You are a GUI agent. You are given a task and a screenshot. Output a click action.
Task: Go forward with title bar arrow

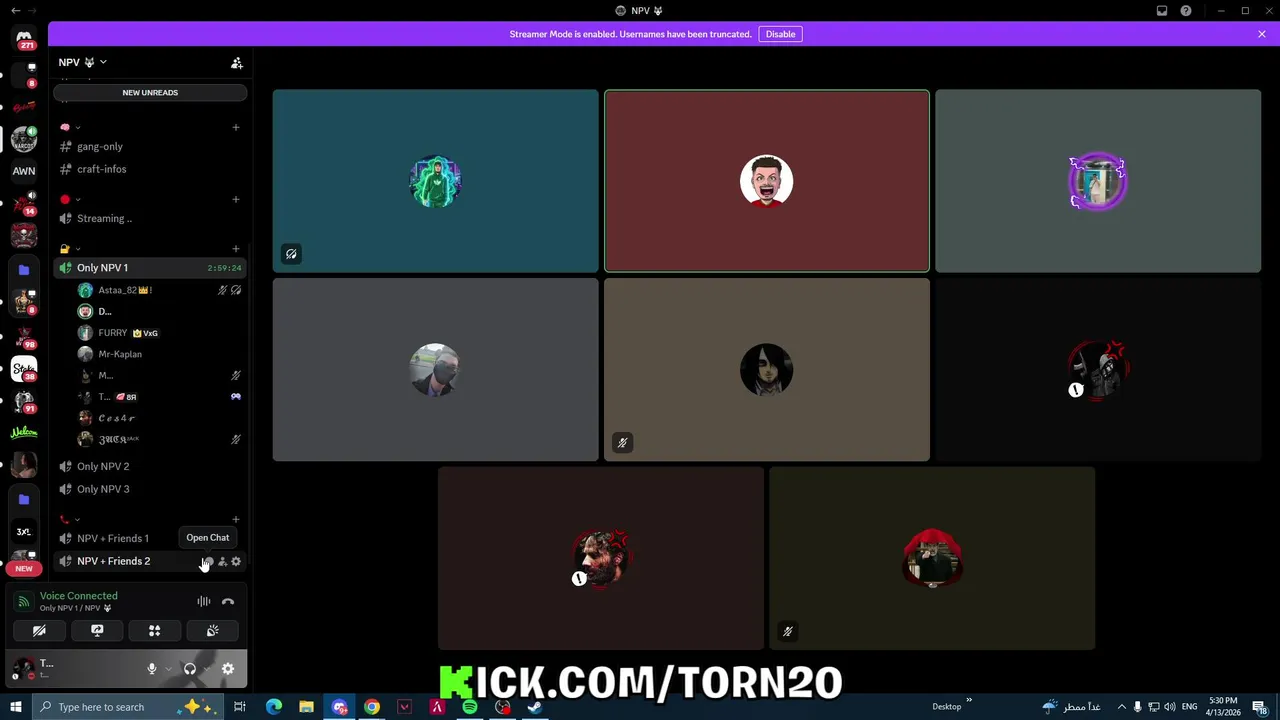coord(33,10)
